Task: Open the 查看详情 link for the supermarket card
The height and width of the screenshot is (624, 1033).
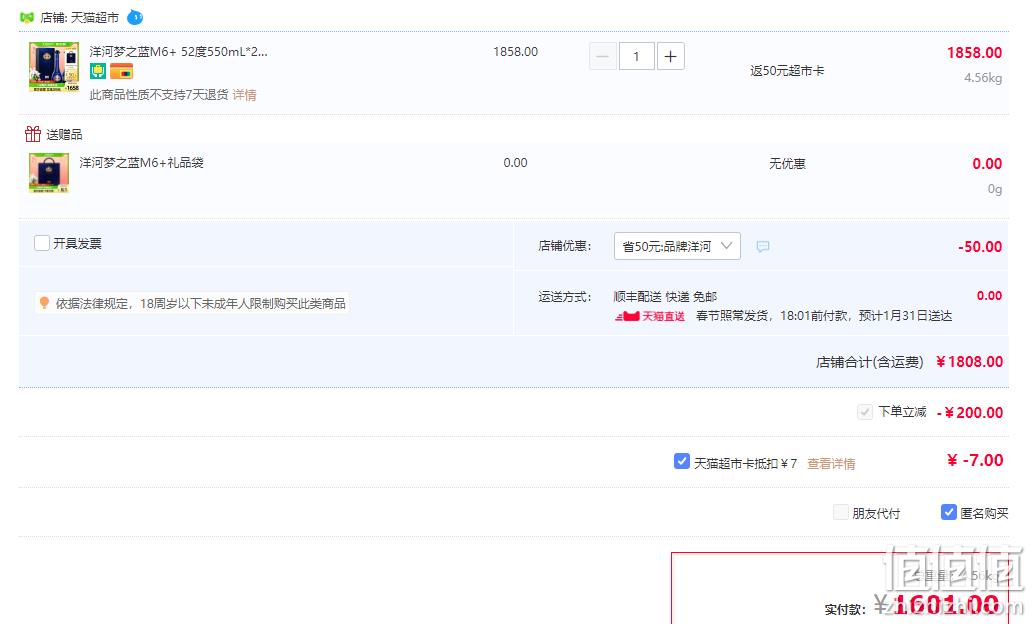Action: 831,464
